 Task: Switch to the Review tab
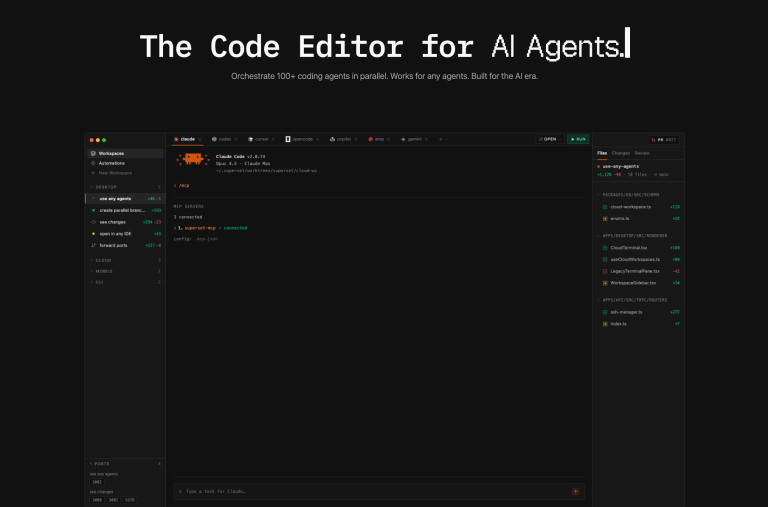point(642,153)
